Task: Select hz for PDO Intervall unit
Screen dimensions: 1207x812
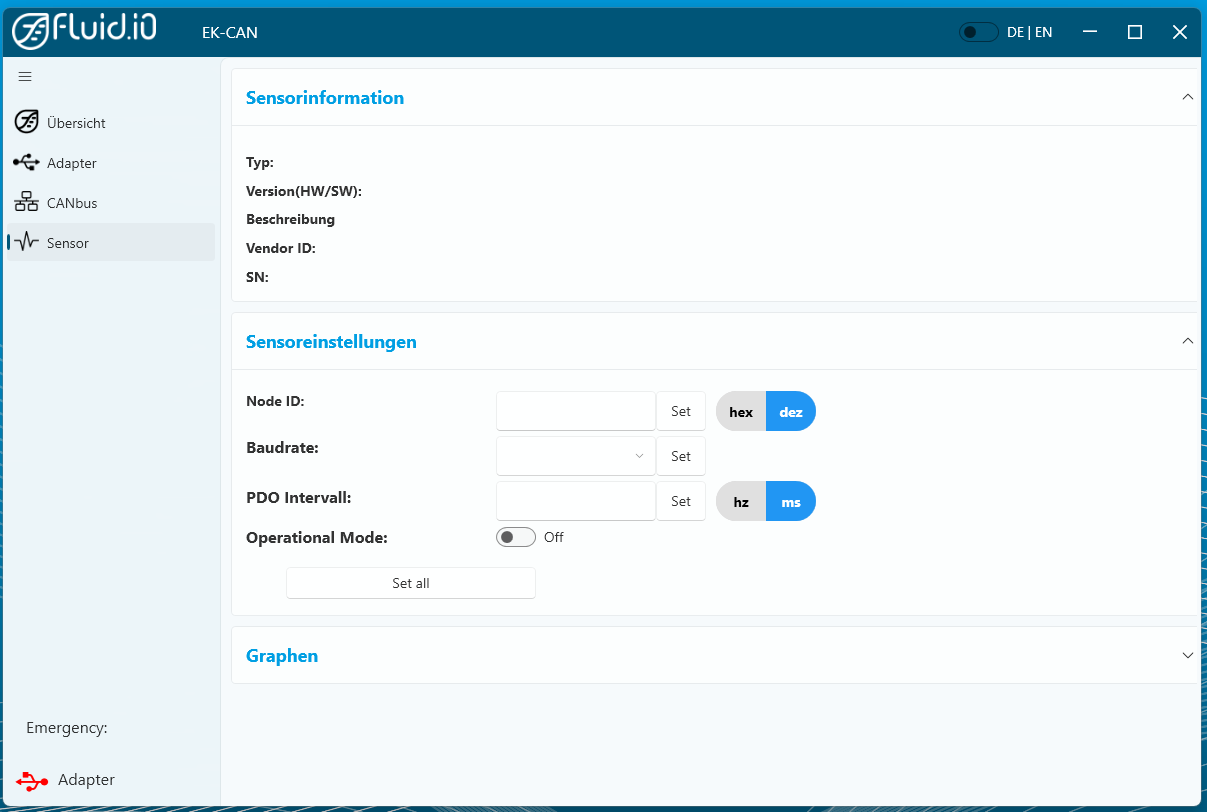Action: [x=741, y=502]
